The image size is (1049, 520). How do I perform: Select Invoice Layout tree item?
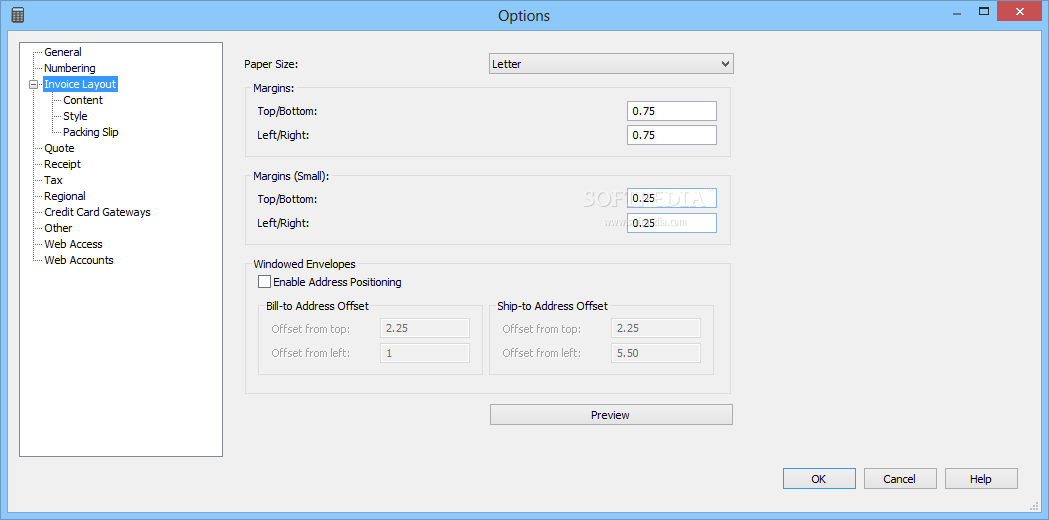80,84
